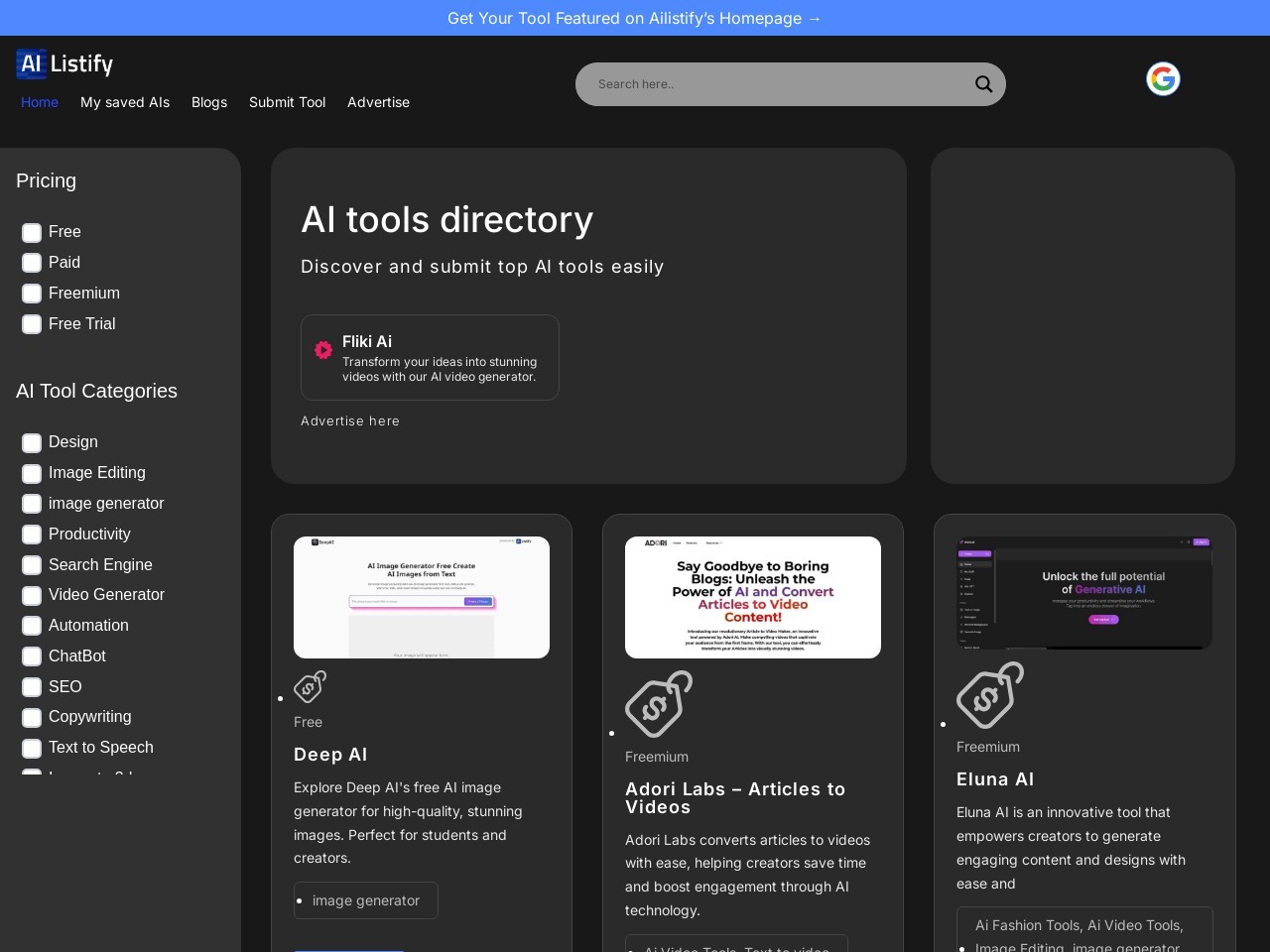1270x952 pixels.
Task: Click the search magnifier icon
Action: 983,84
